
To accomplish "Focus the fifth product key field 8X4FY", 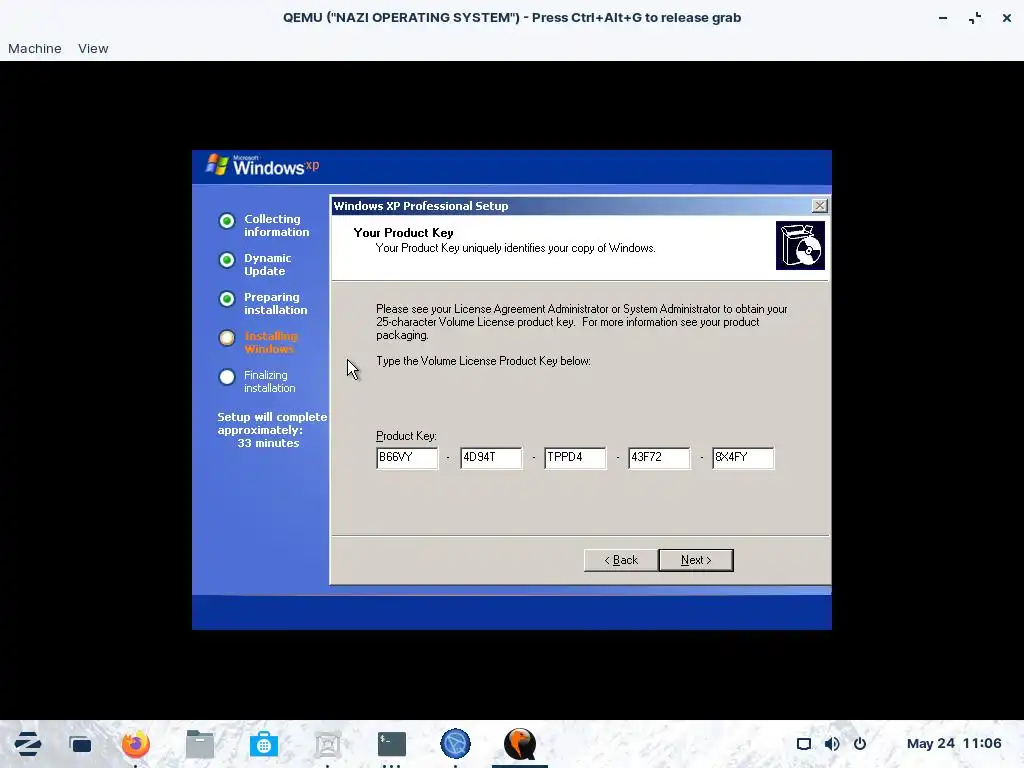I will pyautogui.click(x=743, y=457).
